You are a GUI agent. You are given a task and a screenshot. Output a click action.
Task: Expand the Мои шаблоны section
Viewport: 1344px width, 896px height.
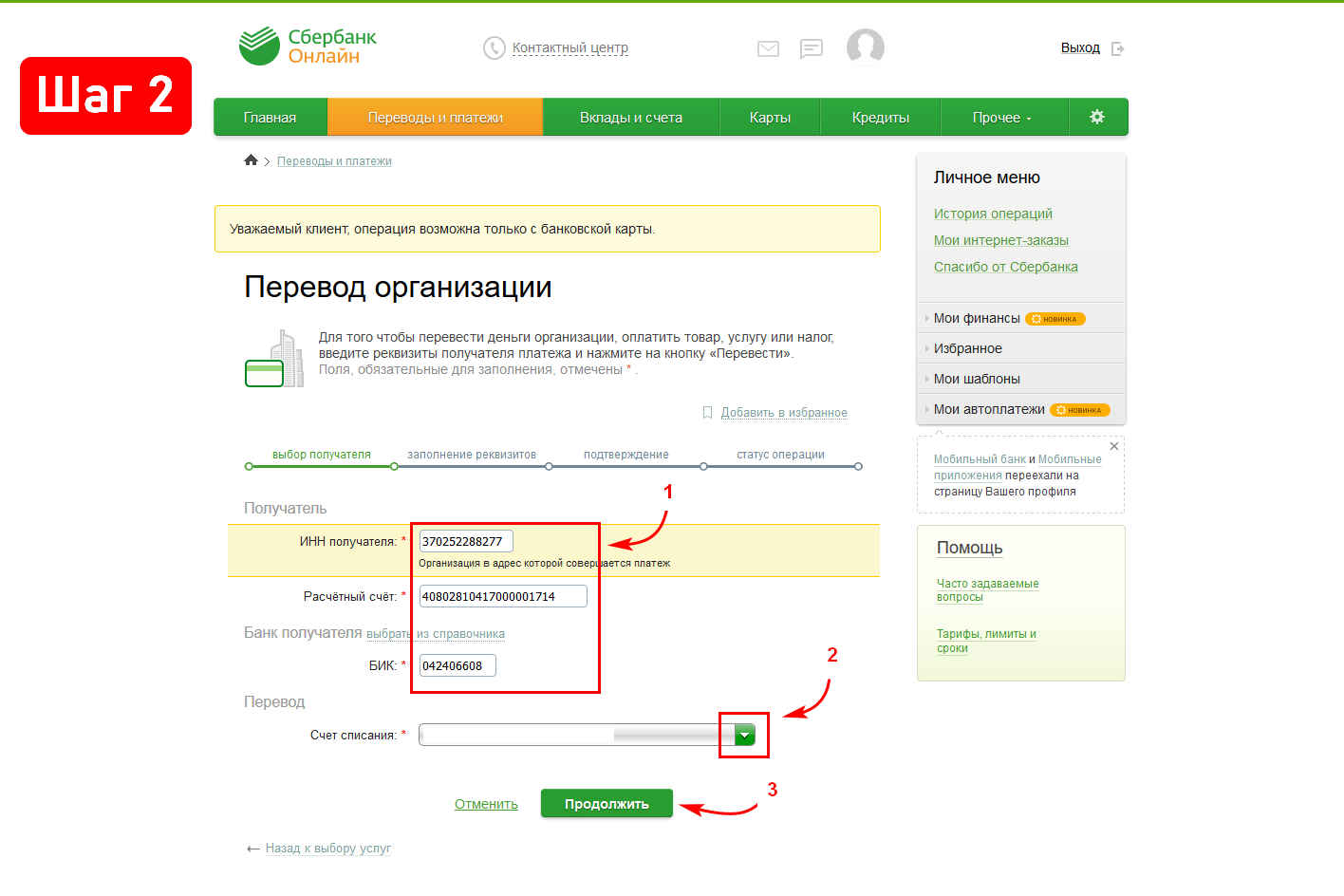[x=977, y=379]
